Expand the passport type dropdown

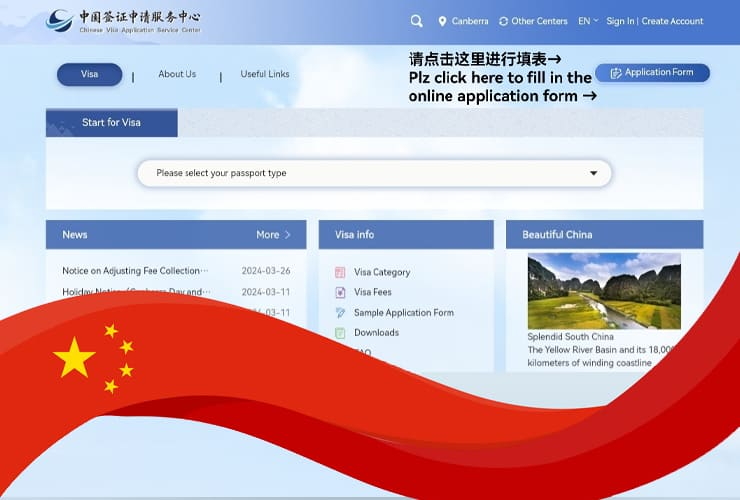pos(374,173)
